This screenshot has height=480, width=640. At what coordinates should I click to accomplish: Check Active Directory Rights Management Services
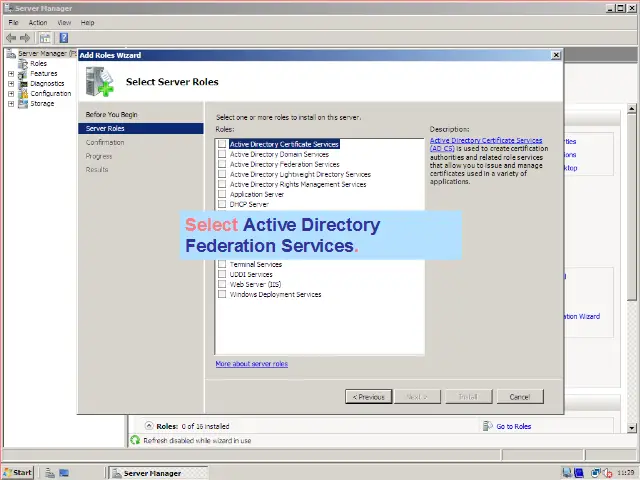(222, 184)
